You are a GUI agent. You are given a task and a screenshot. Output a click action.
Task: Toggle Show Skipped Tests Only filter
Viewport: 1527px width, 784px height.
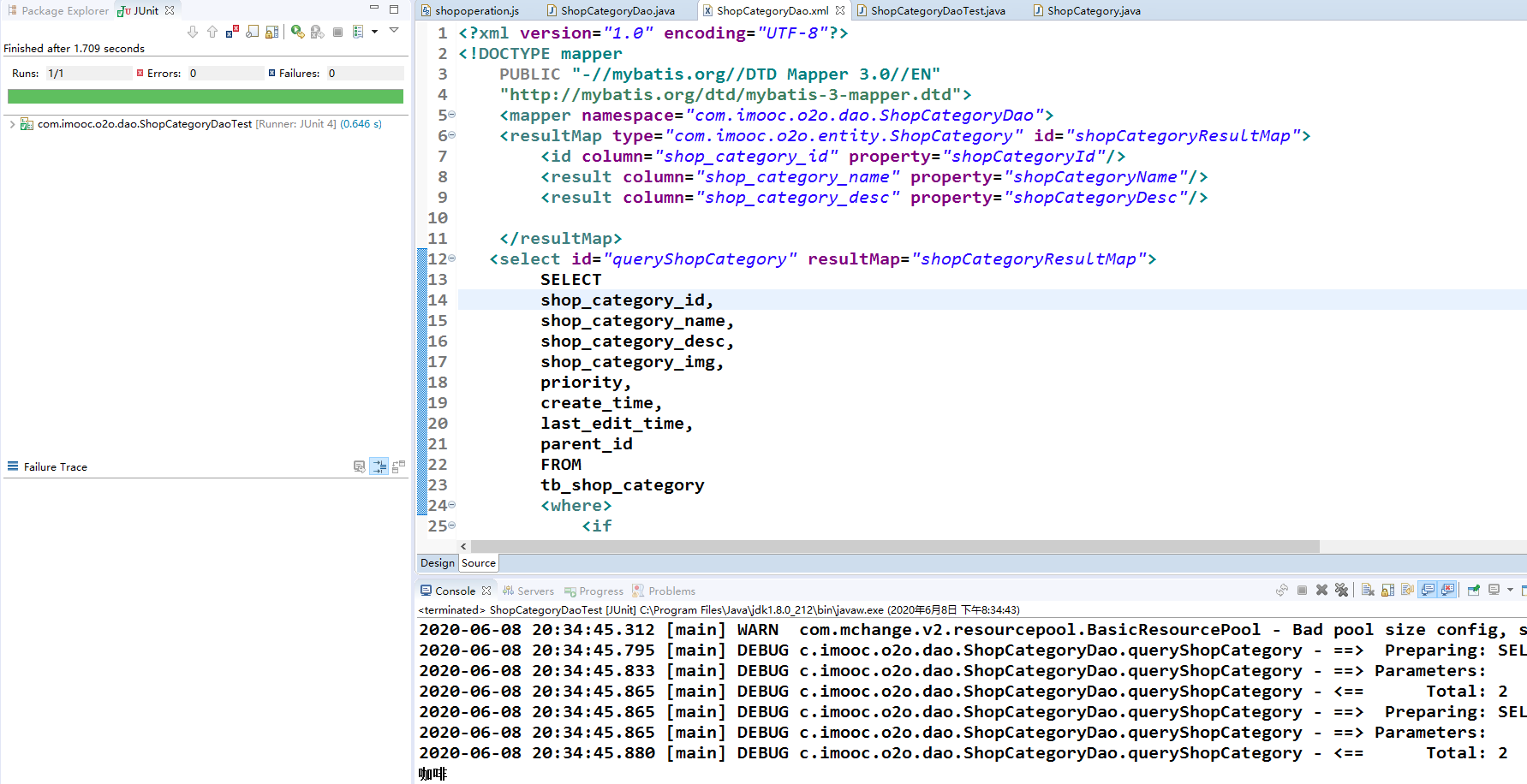coord(252,32)
